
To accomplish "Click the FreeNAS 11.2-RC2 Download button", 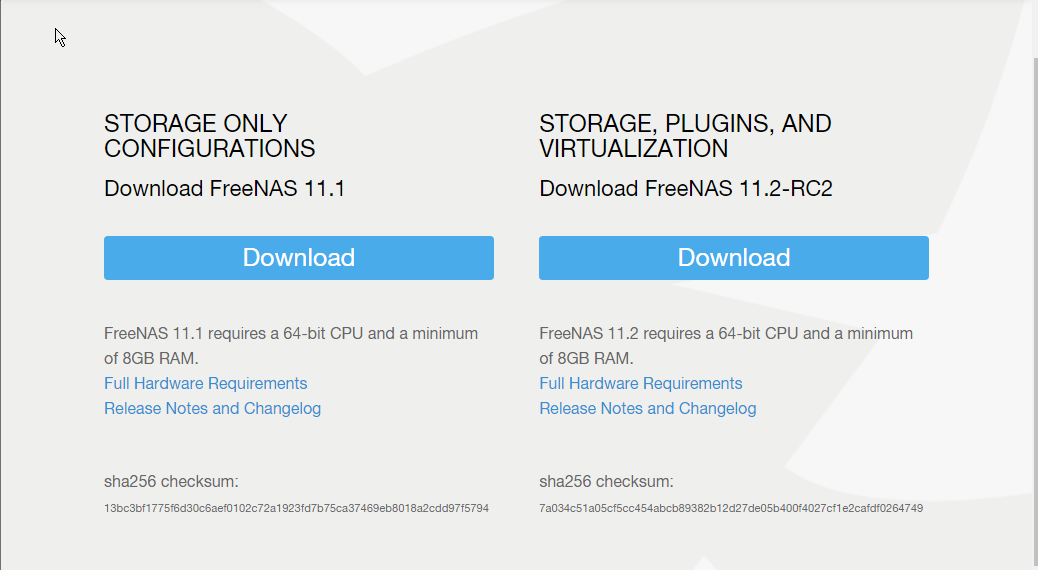I will (x=733, y=258).
